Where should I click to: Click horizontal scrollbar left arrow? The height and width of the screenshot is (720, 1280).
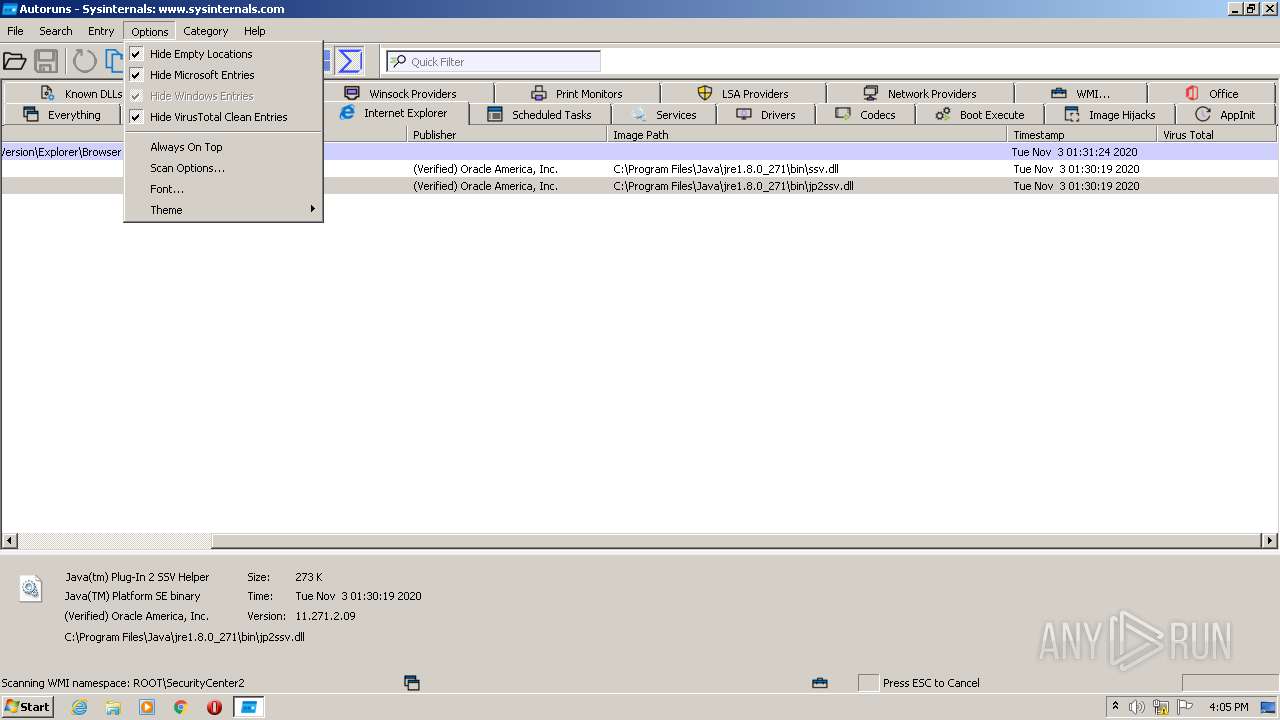pyautogui.click(x=10, y=541)
